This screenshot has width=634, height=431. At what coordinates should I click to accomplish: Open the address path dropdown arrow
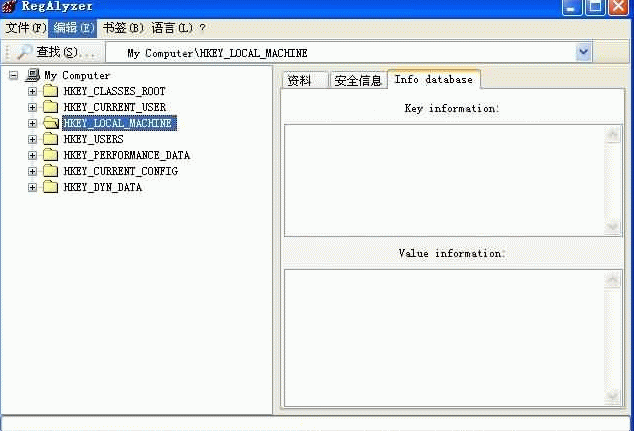[583, 52]
